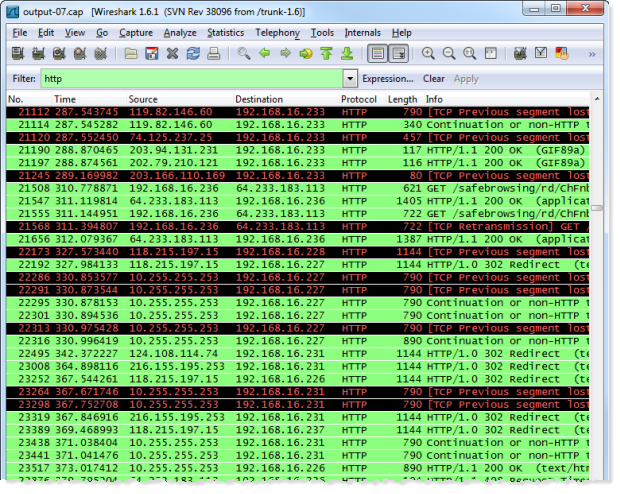Jump to first packet icon
The width and height of the screenshot is (620, 494).
pos(326,53)
